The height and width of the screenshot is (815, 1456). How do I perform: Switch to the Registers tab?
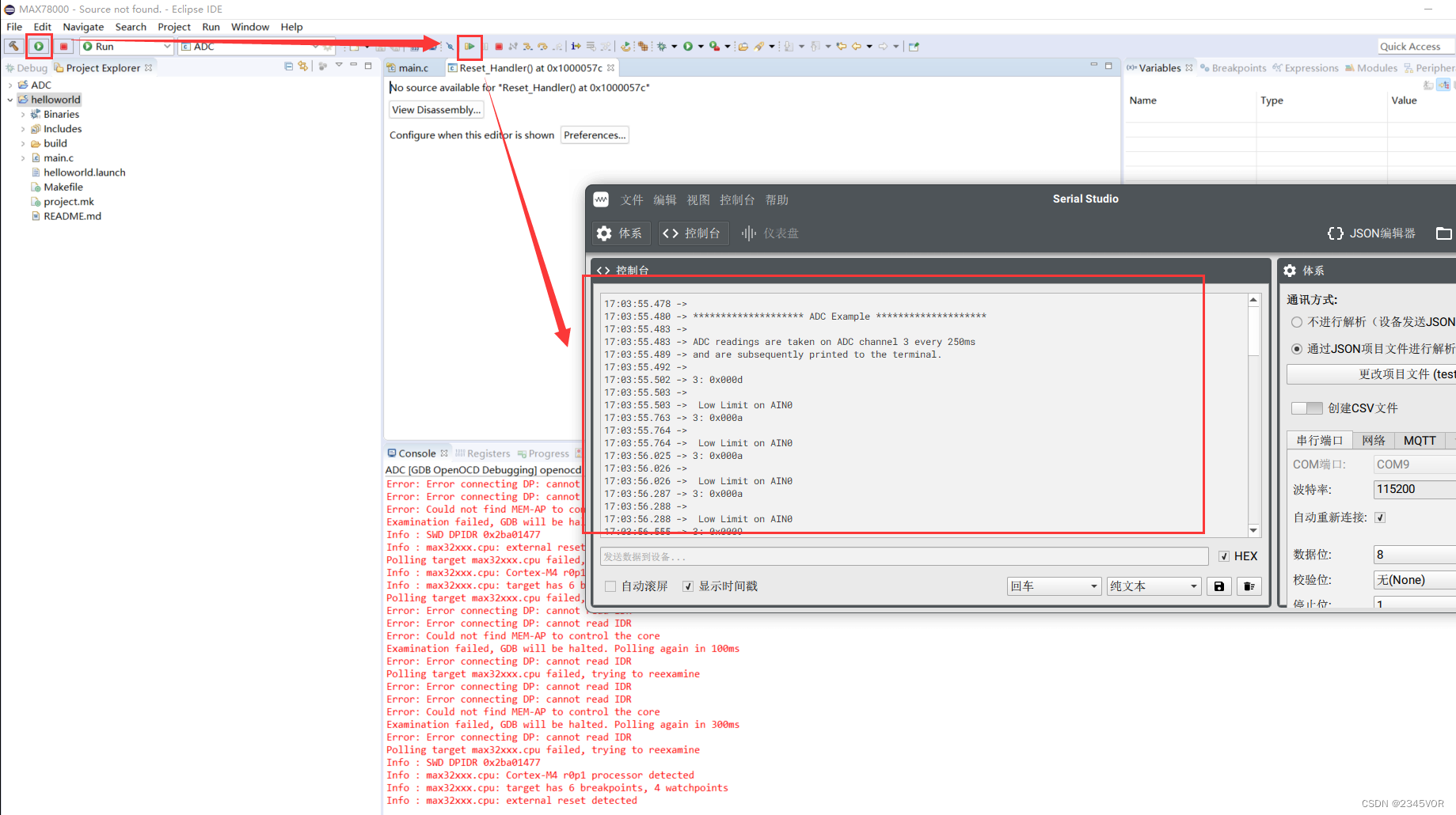[482, 453]
